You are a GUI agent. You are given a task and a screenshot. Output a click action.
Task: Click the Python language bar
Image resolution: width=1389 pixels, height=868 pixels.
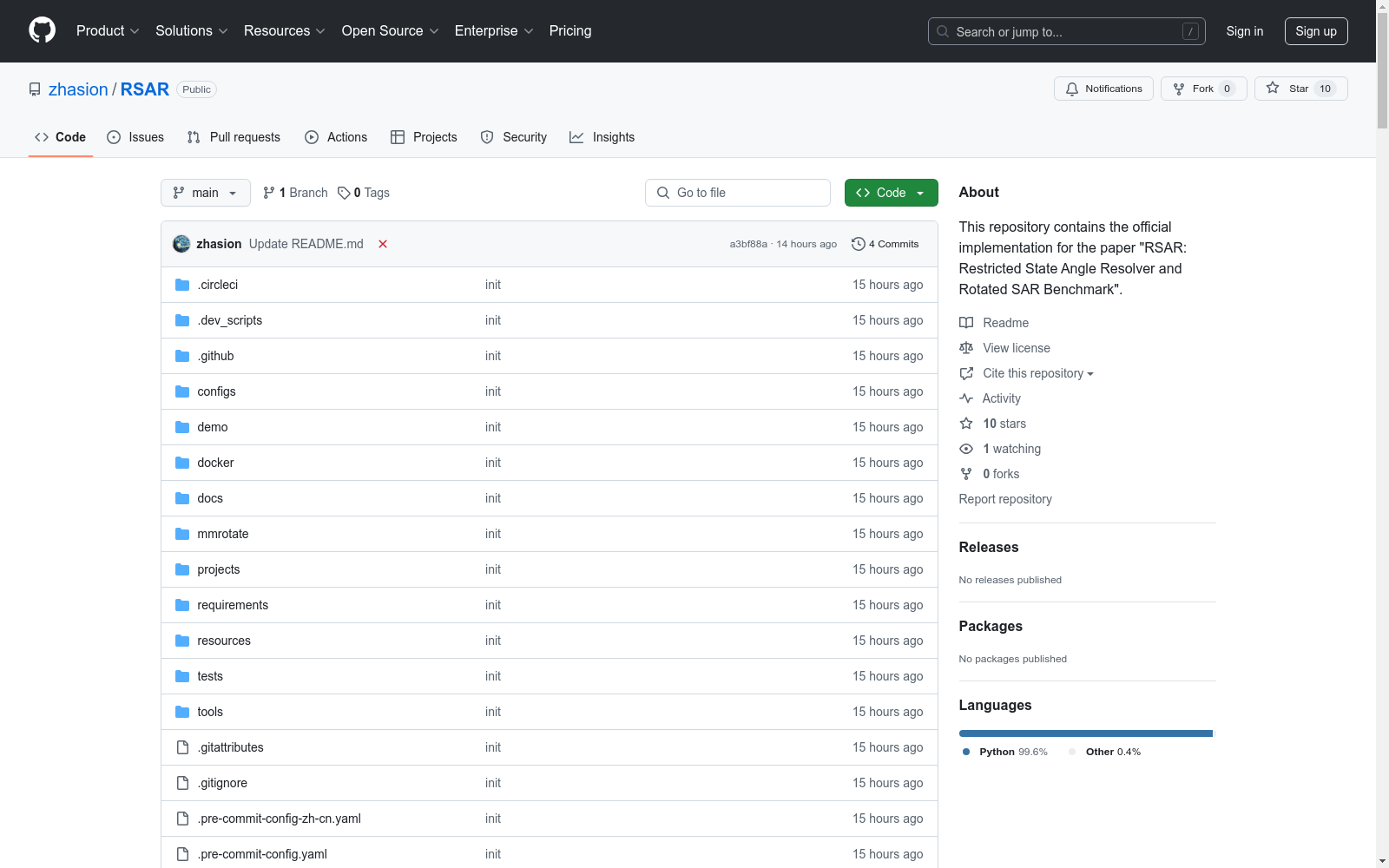(1085, 733)
